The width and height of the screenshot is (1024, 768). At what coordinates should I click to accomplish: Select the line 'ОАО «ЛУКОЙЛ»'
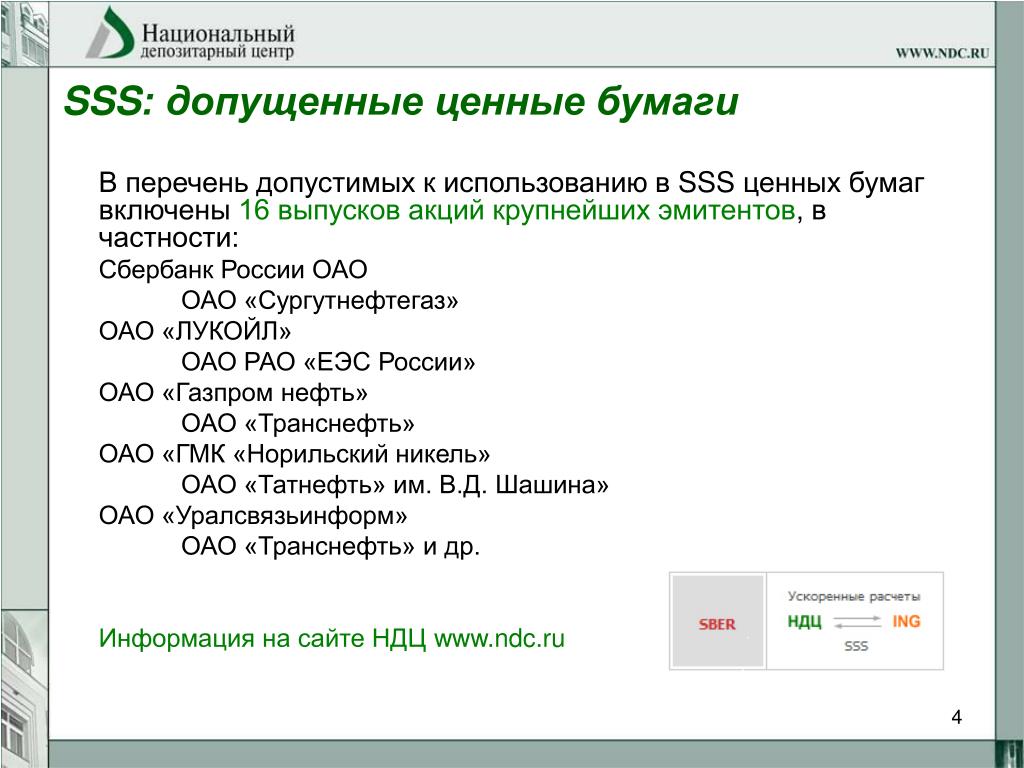click(x=195, y=331)
